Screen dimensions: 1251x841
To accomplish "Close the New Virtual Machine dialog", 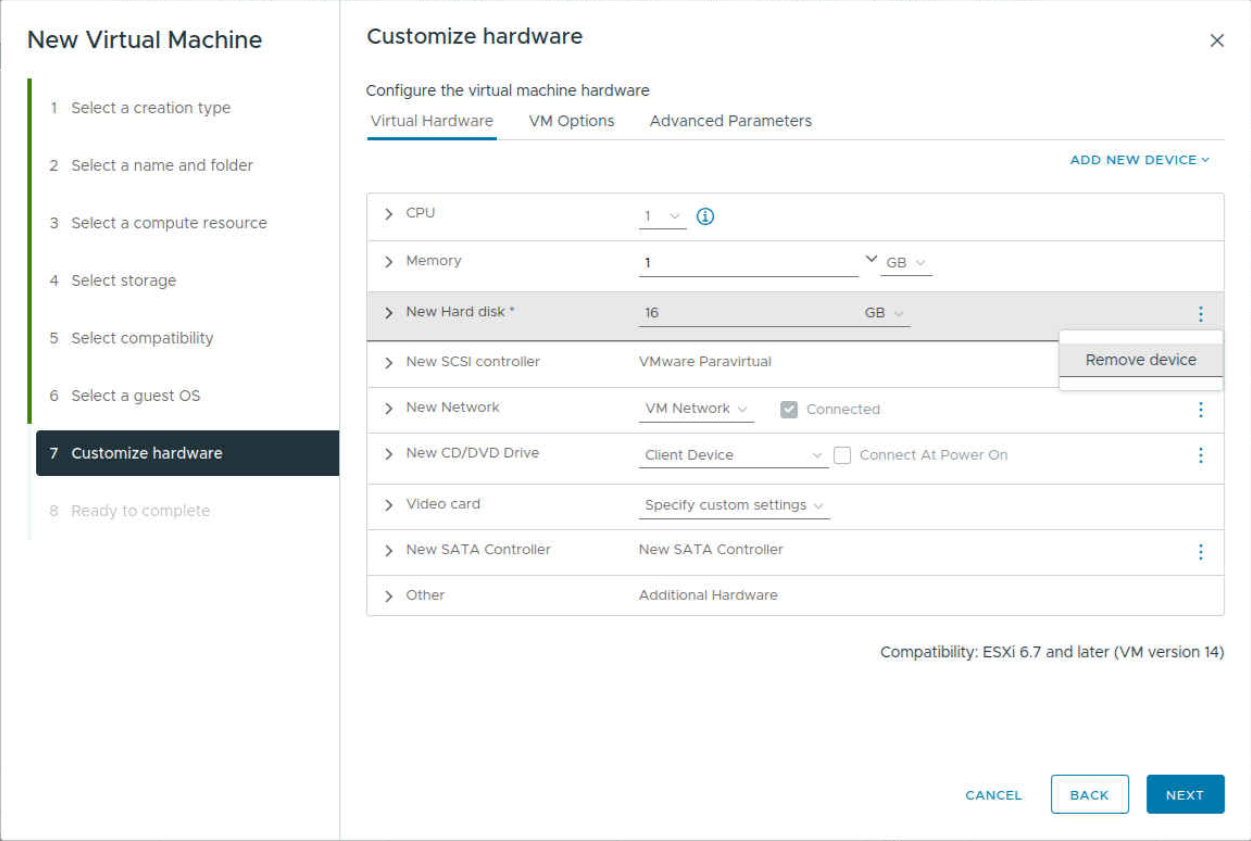I will pyautogui.click(x=1216, y=41).
